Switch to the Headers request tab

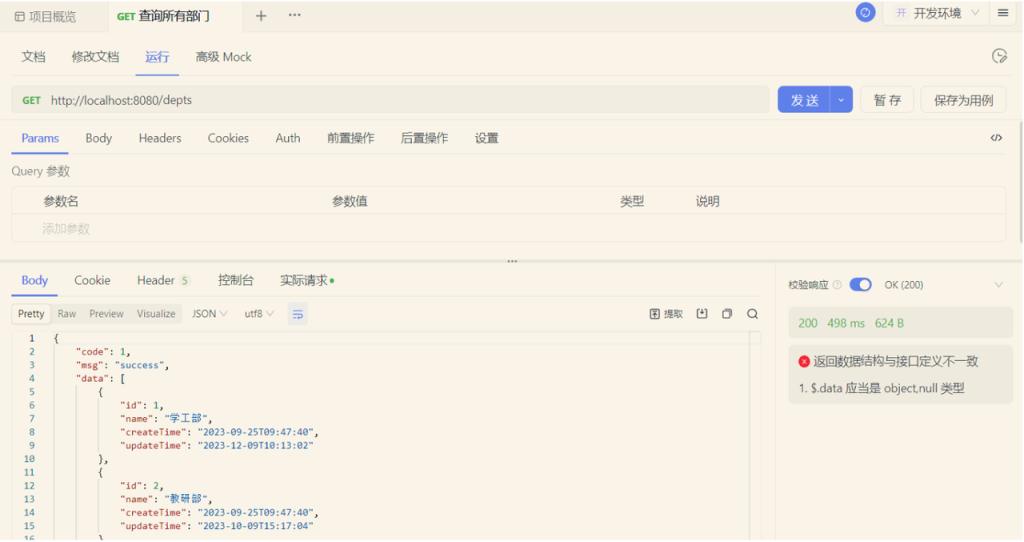tap(160, 138)
